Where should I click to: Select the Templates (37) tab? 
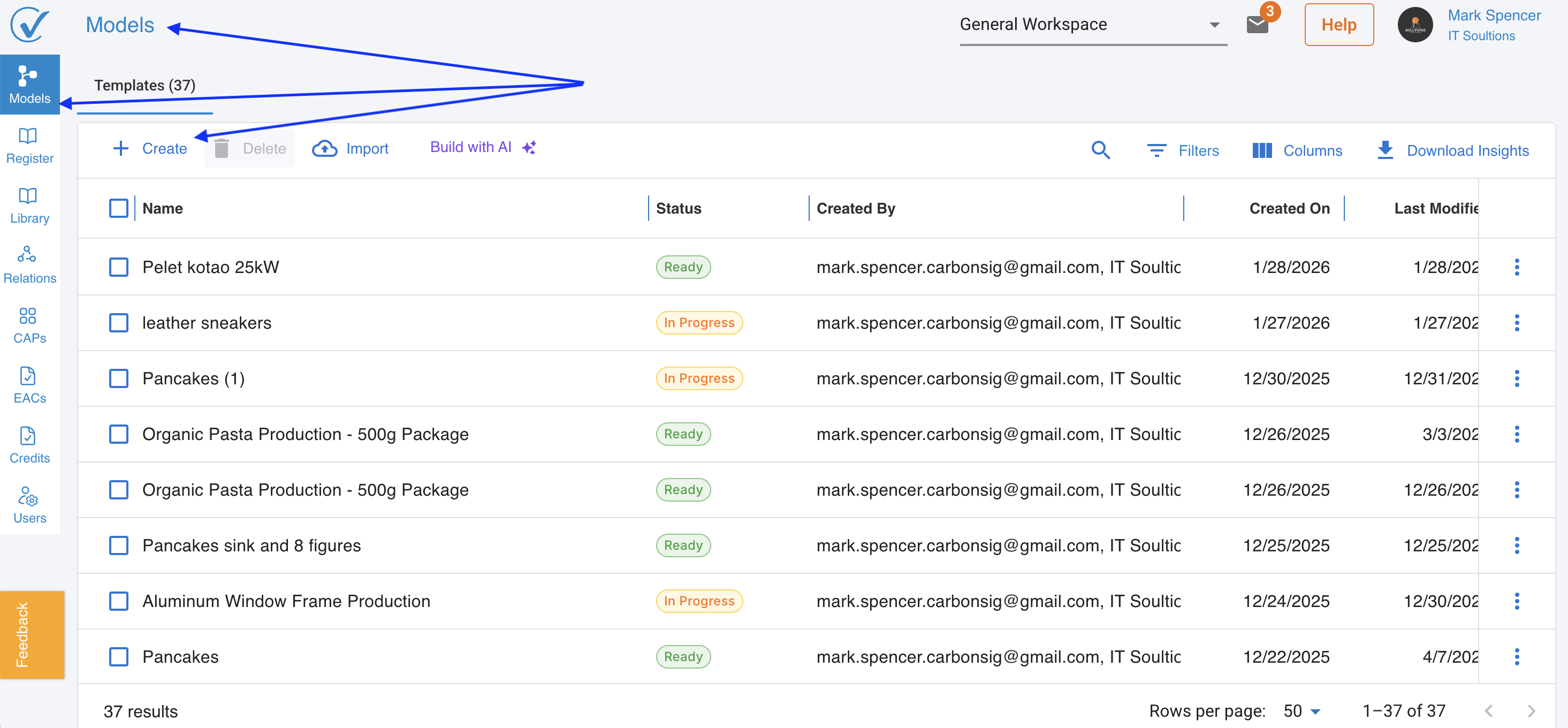tap(145, 85)
